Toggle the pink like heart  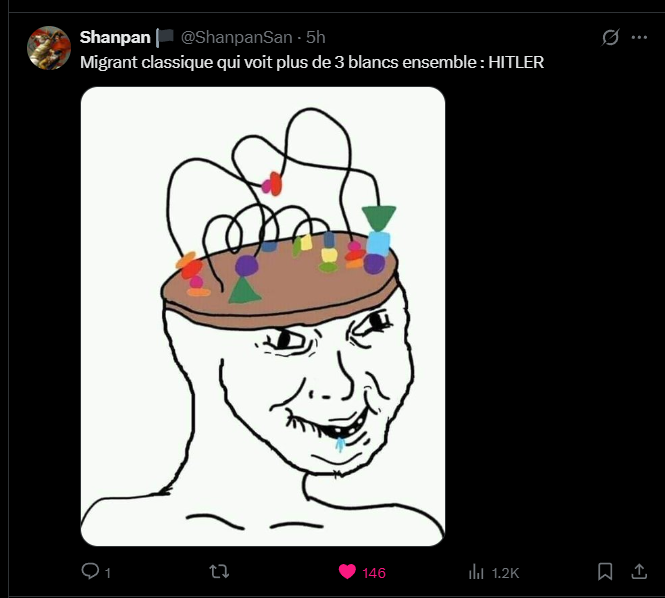[x=347, y=572]
